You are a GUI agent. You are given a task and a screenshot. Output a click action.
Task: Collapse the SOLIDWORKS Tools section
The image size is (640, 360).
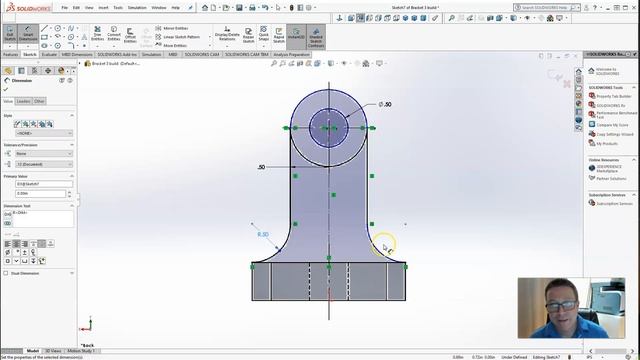[x=634, y=87]
